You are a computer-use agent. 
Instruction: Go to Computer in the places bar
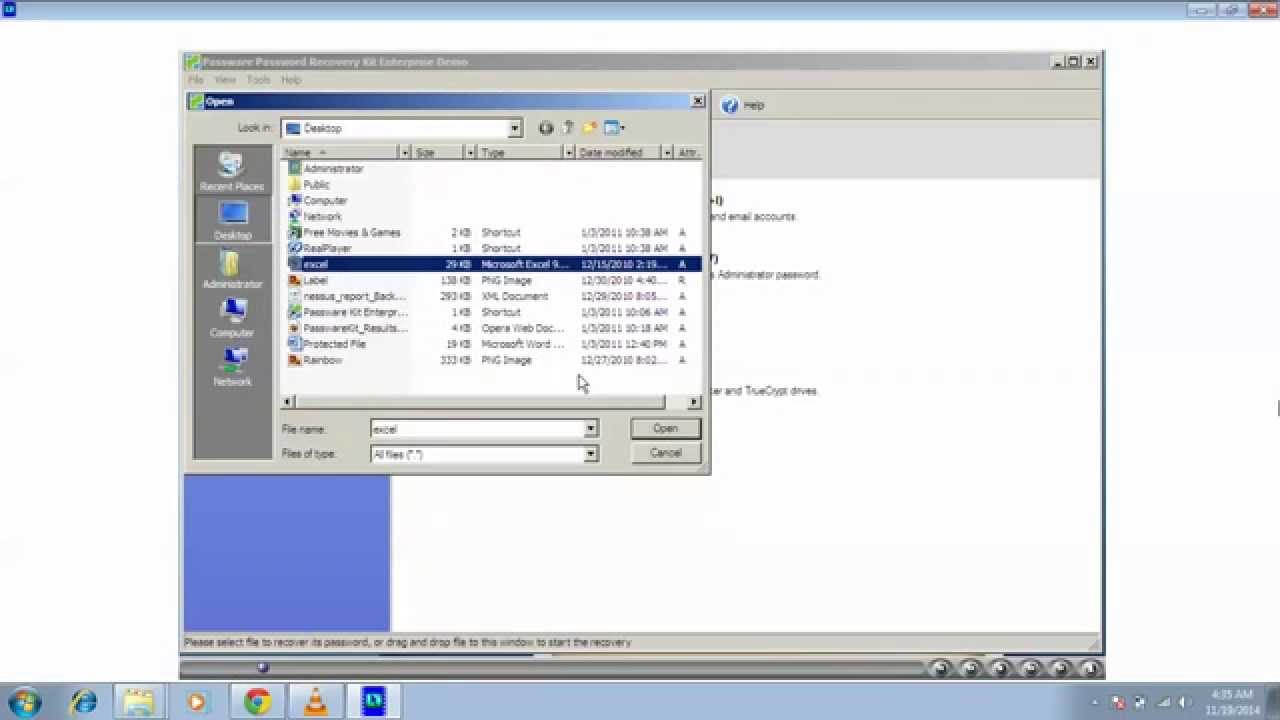[x=232, y=318]
